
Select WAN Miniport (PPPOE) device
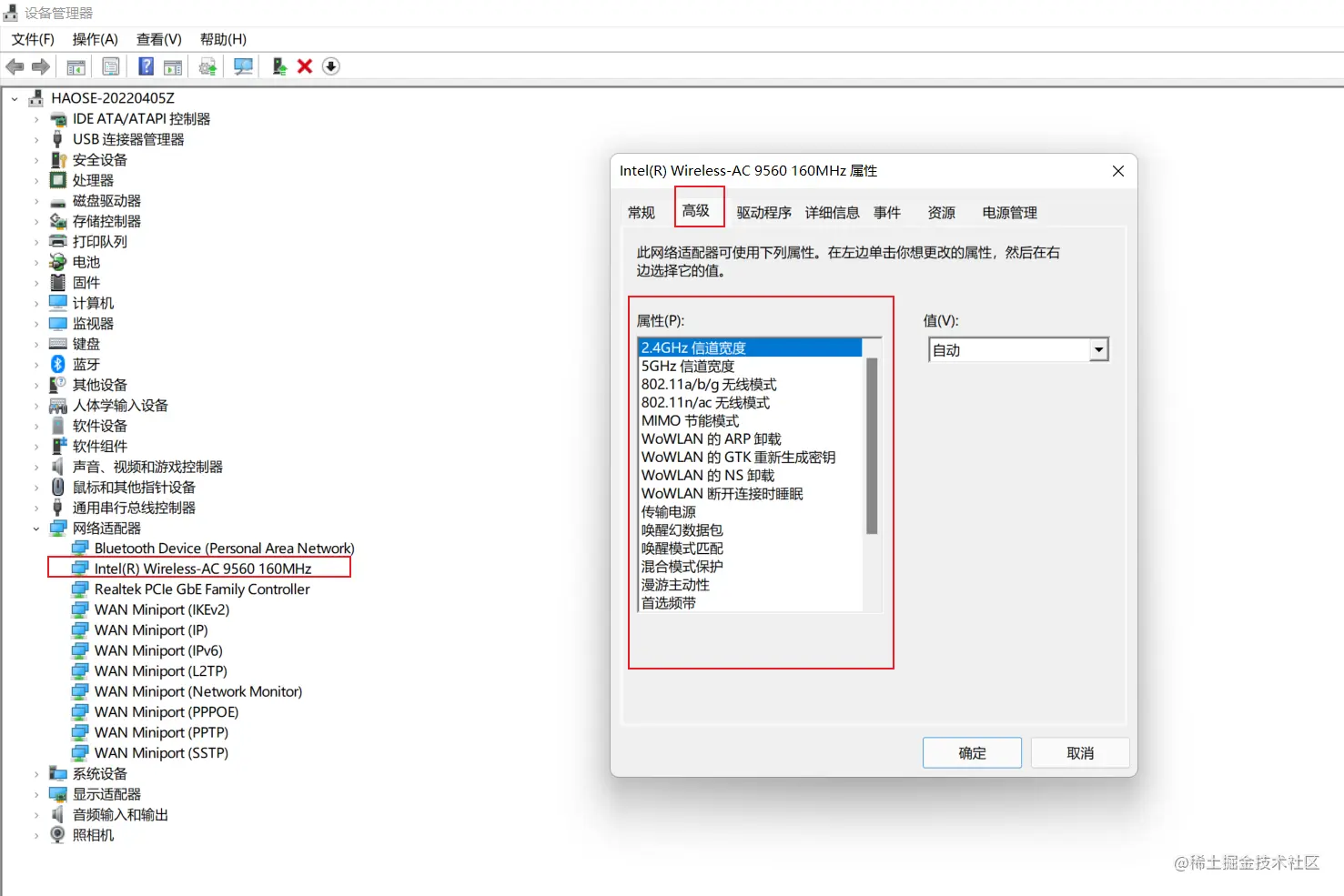coord(167,712)
